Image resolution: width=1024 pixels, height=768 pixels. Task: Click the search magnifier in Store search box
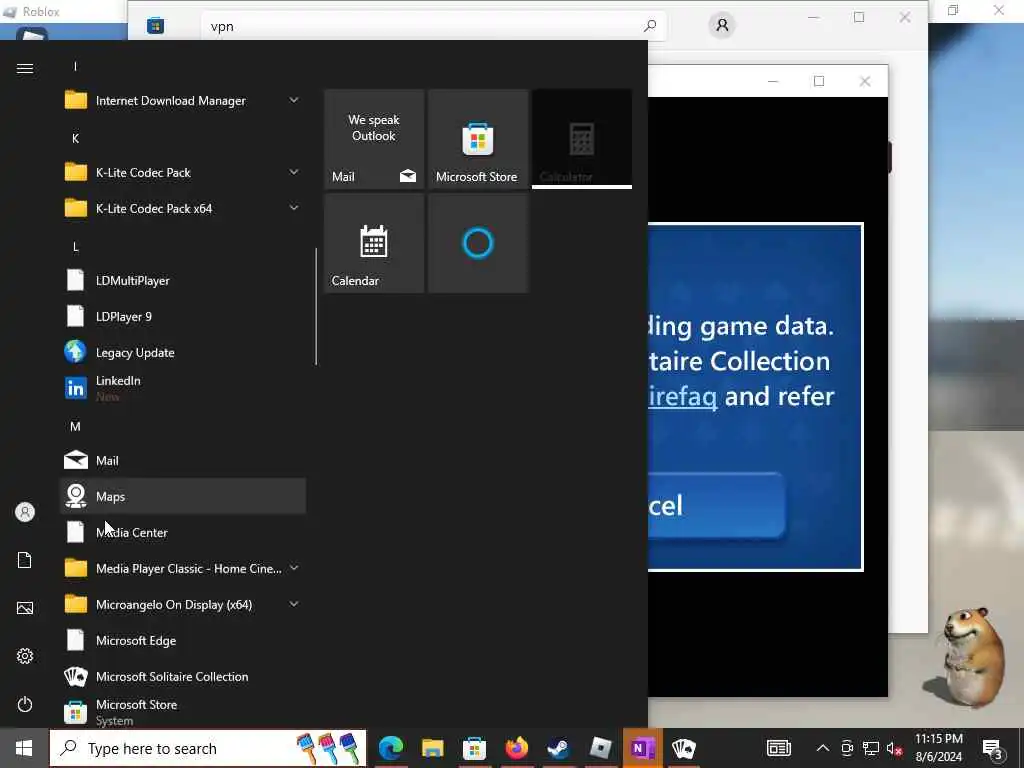pos(650,26)
